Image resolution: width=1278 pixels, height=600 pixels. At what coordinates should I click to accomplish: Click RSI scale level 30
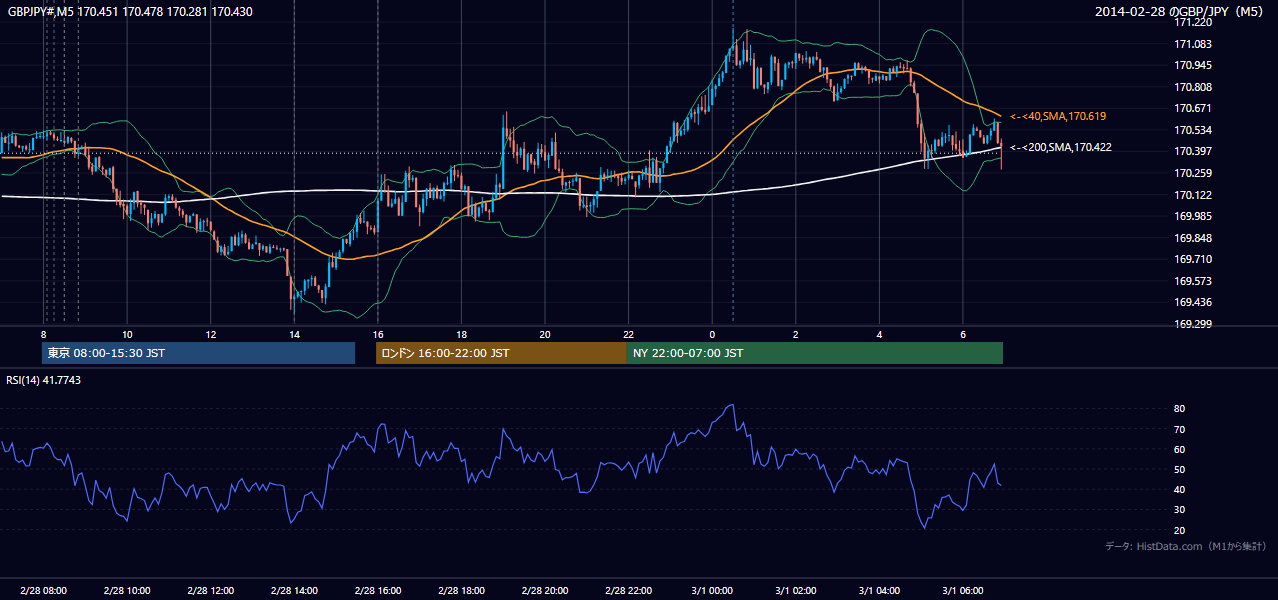coord(1180,510)
